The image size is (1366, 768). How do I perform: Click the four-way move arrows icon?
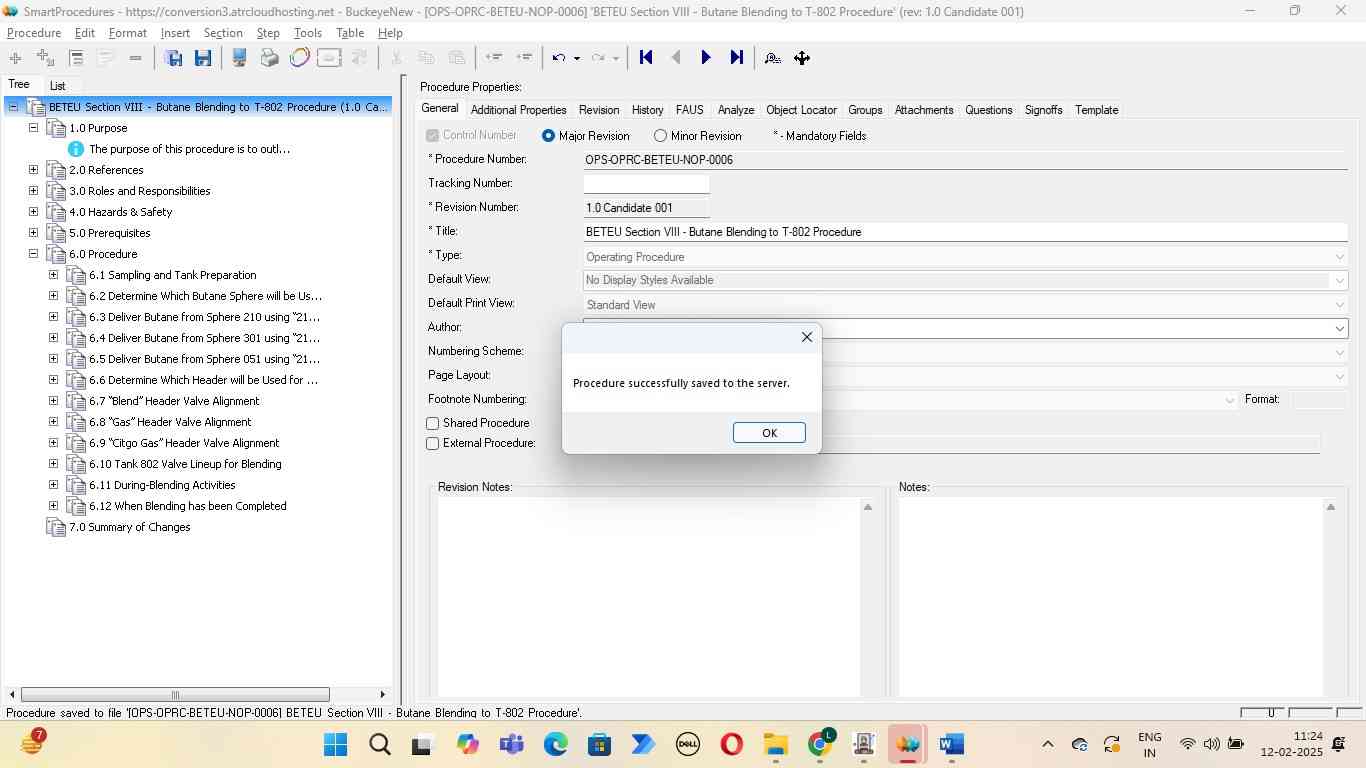click(x=802, y=58)
